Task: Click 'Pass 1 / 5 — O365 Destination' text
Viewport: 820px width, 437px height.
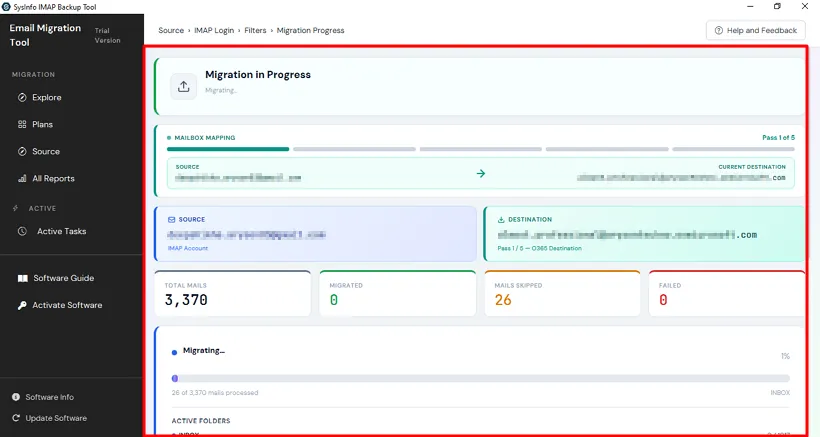Action: click(539, 248)
